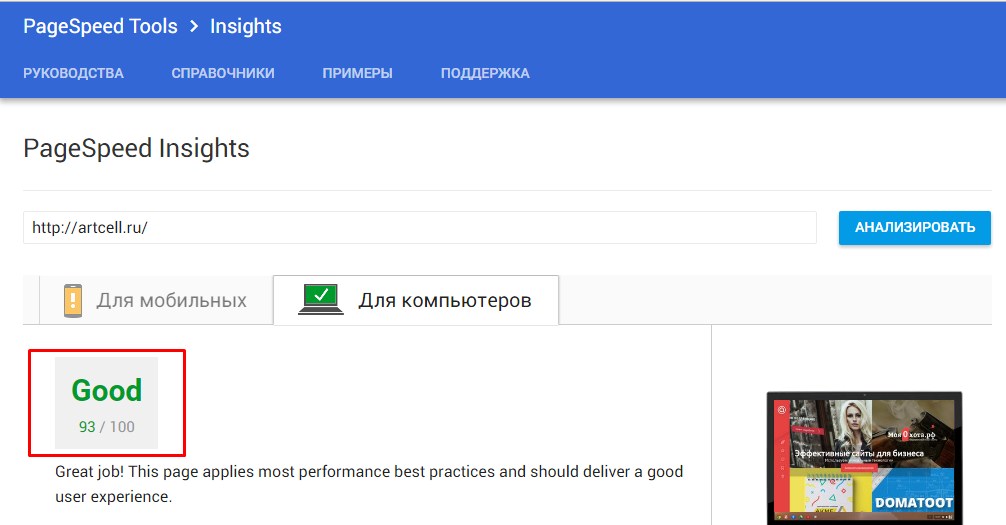Image resolution: width=1006 pixels, height=525 pixels.
Task: Click the breadcrumb chevron after PageSpeed Tools
Action: (194, 27)
